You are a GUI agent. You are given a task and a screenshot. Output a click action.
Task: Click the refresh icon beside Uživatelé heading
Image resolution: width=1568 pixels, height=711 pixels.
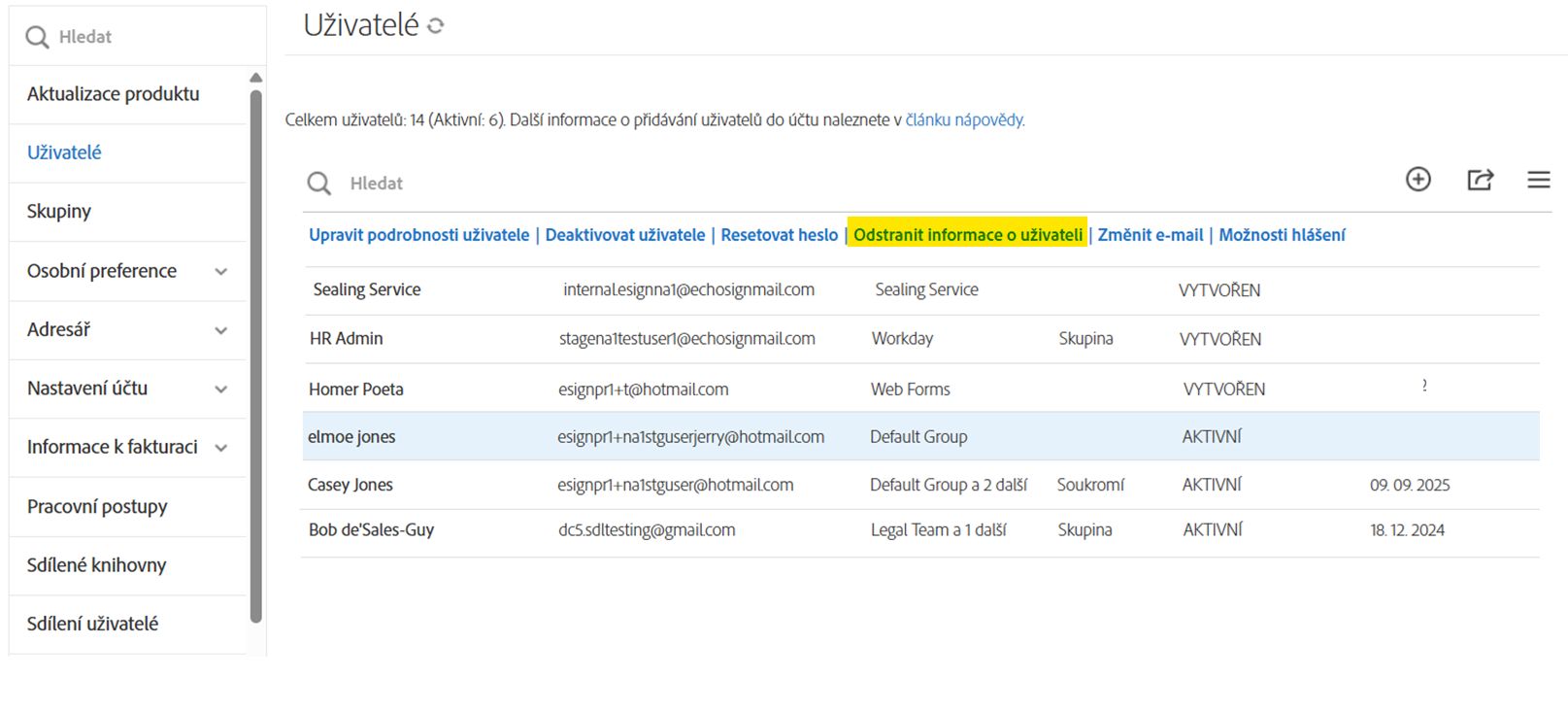pos(436,26)
